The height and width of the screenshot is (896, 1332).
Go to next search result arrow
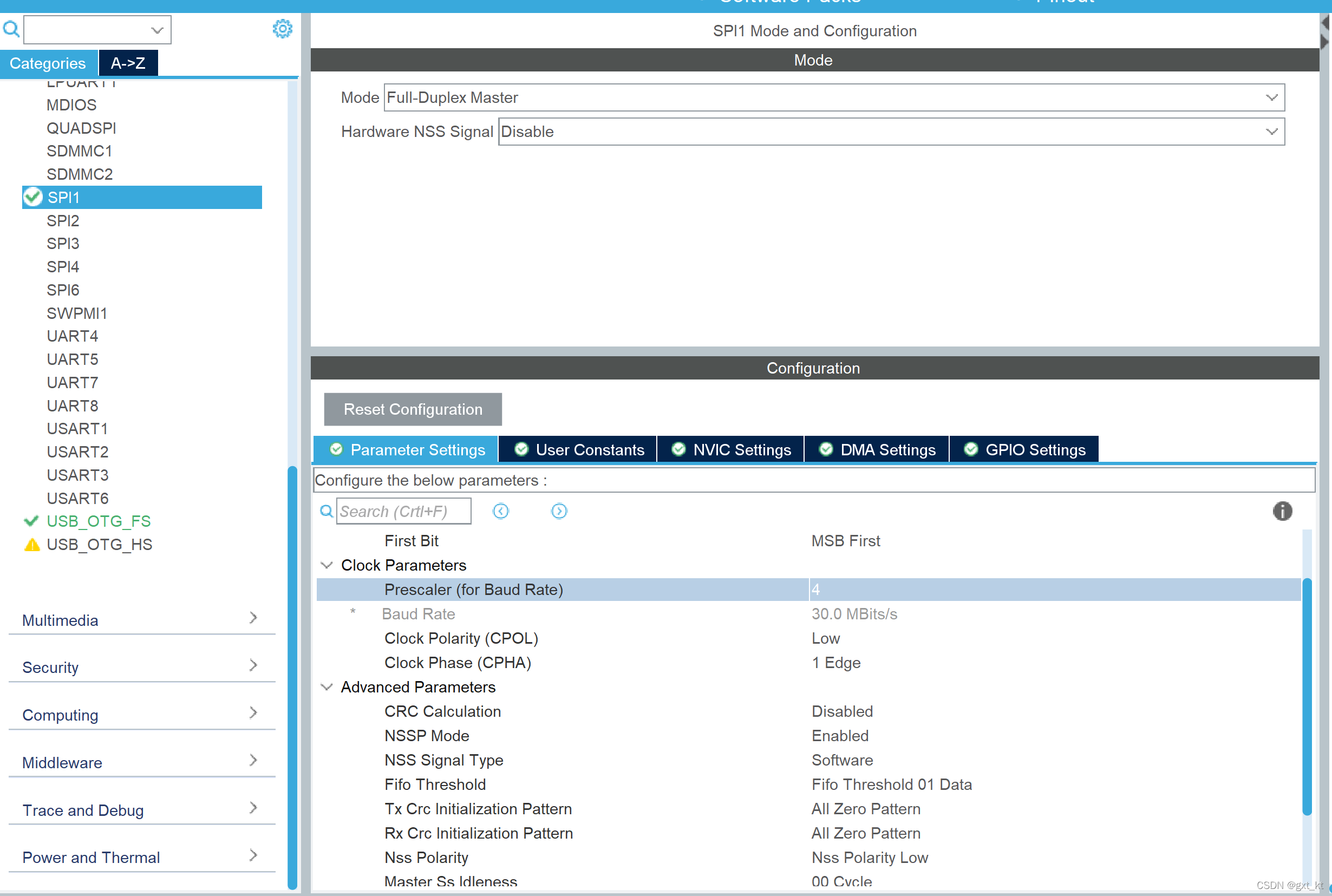tap(559, 511)
